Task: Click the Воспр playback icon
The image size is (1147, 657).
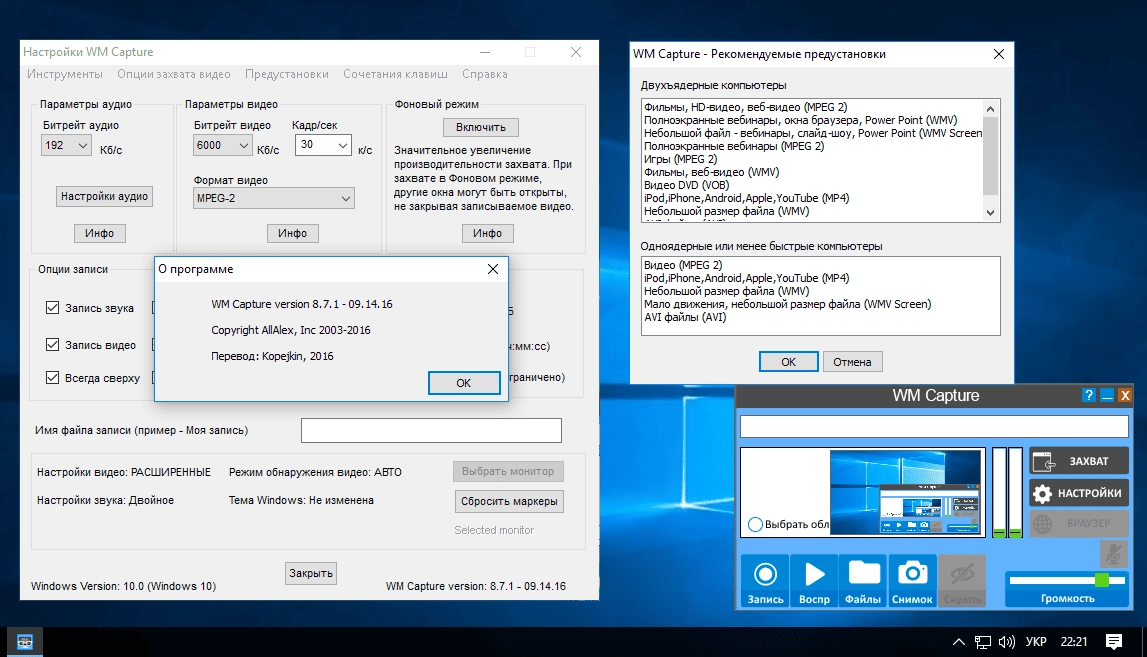Action: click(814, 581)
